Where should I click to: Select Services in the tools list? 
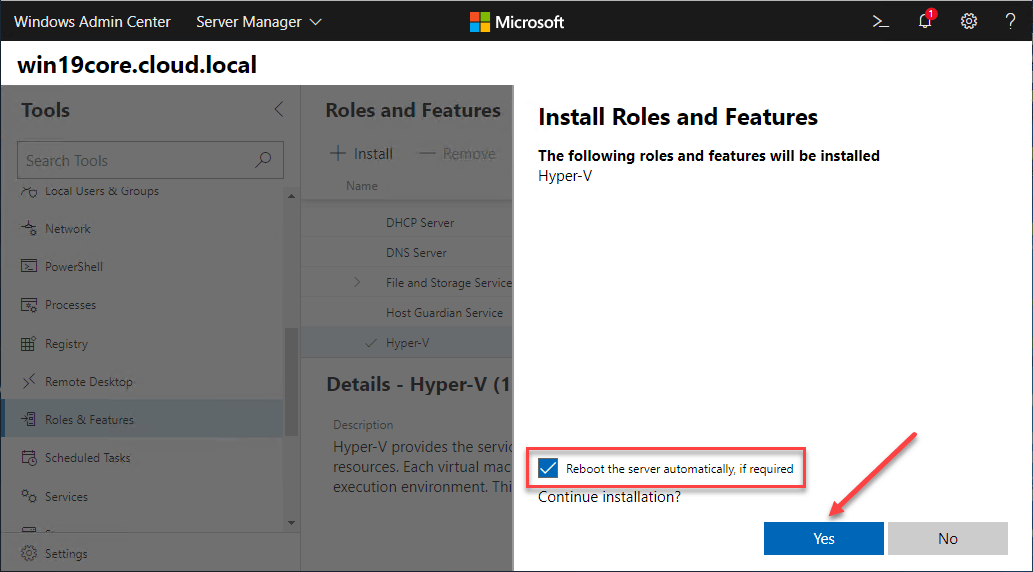(x=142, y=496)
